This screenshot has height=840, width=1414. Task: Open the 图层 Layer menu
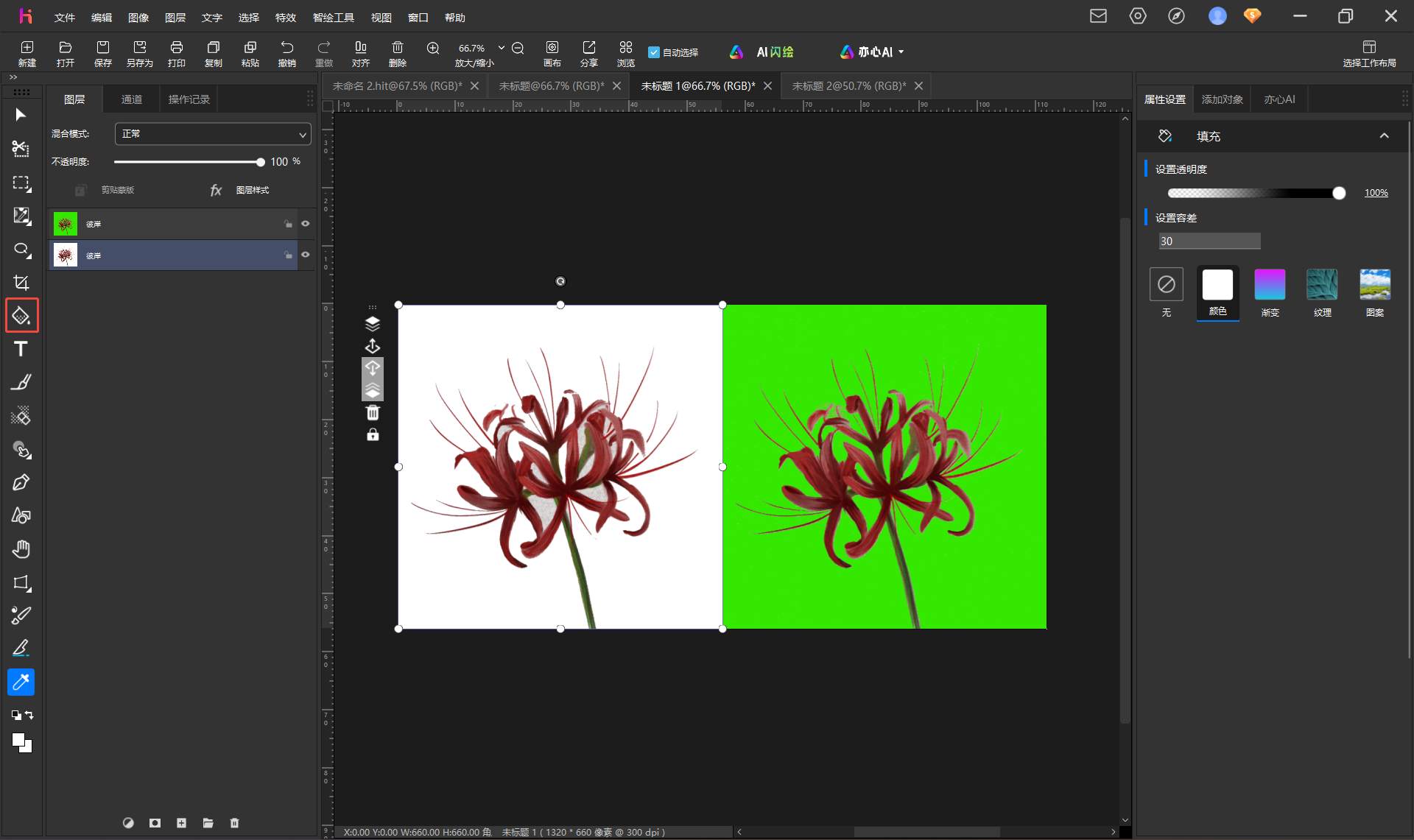point(175,17)
